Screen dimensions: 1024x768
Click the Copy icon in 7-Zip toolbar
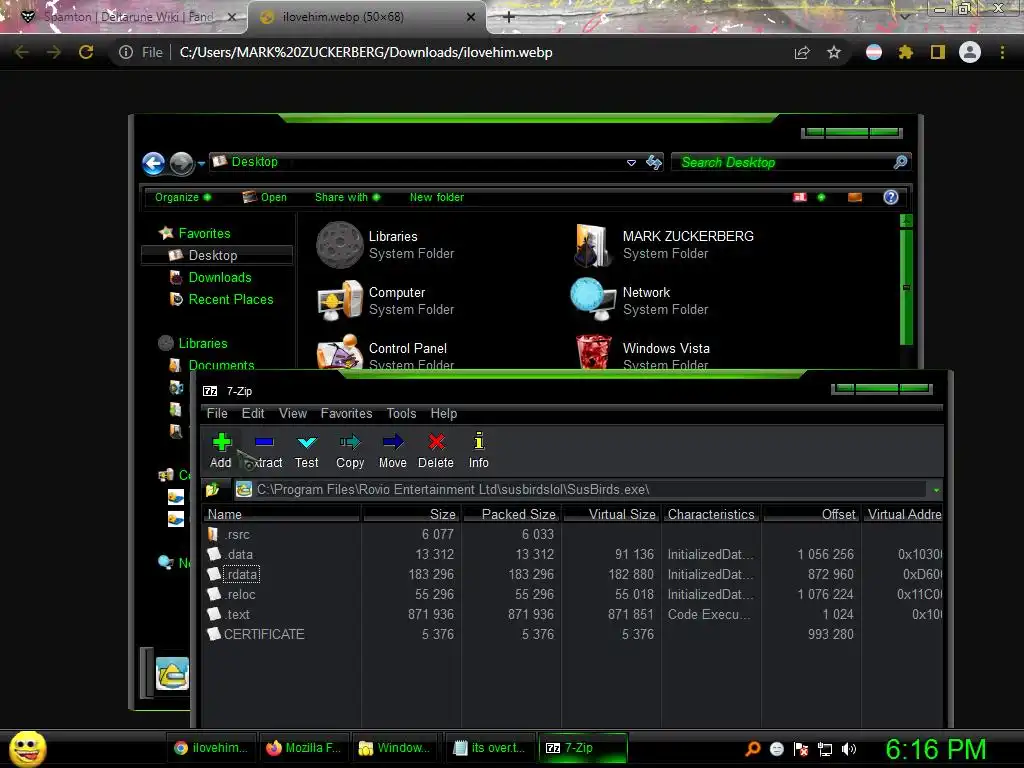click(x=350, y=442)
